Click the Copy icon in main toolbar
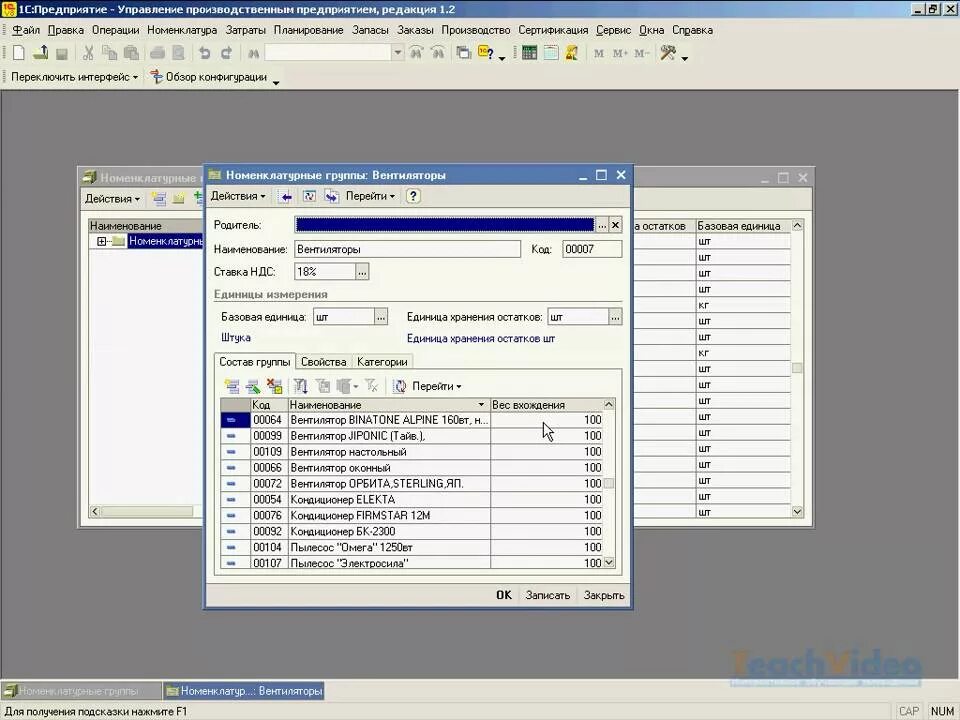This screenshot has height=720, width=960. tap(110, 53)
